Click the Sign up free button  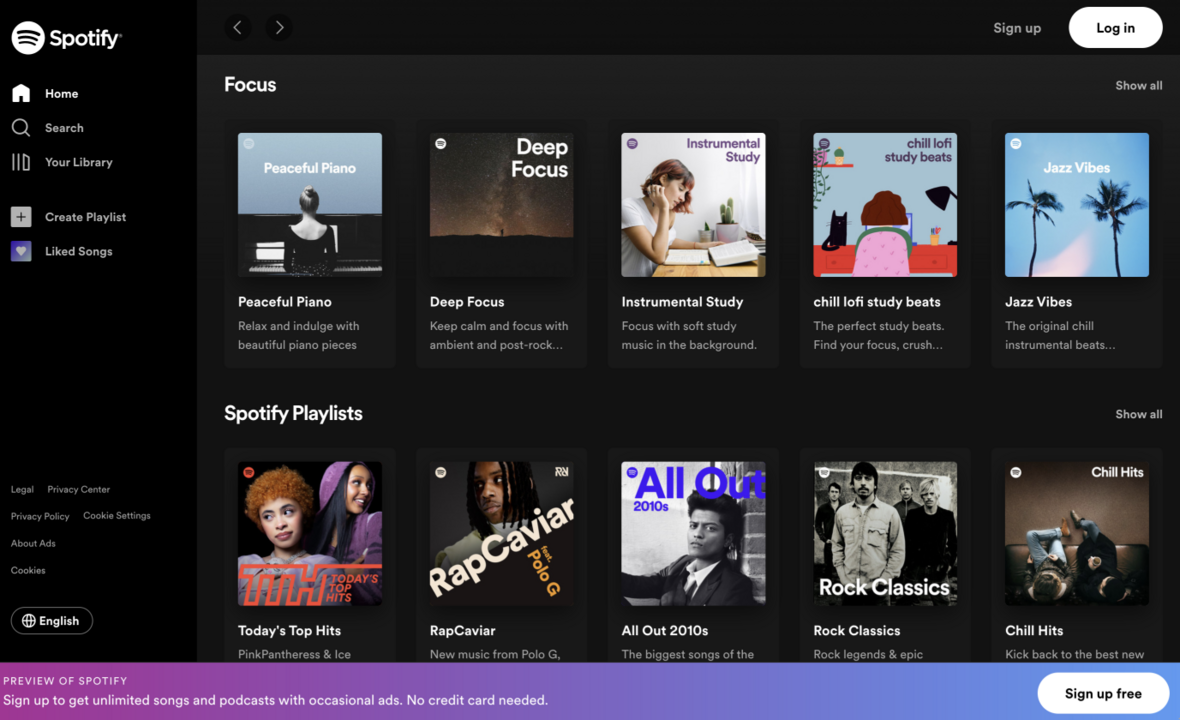click(1103, 693)
